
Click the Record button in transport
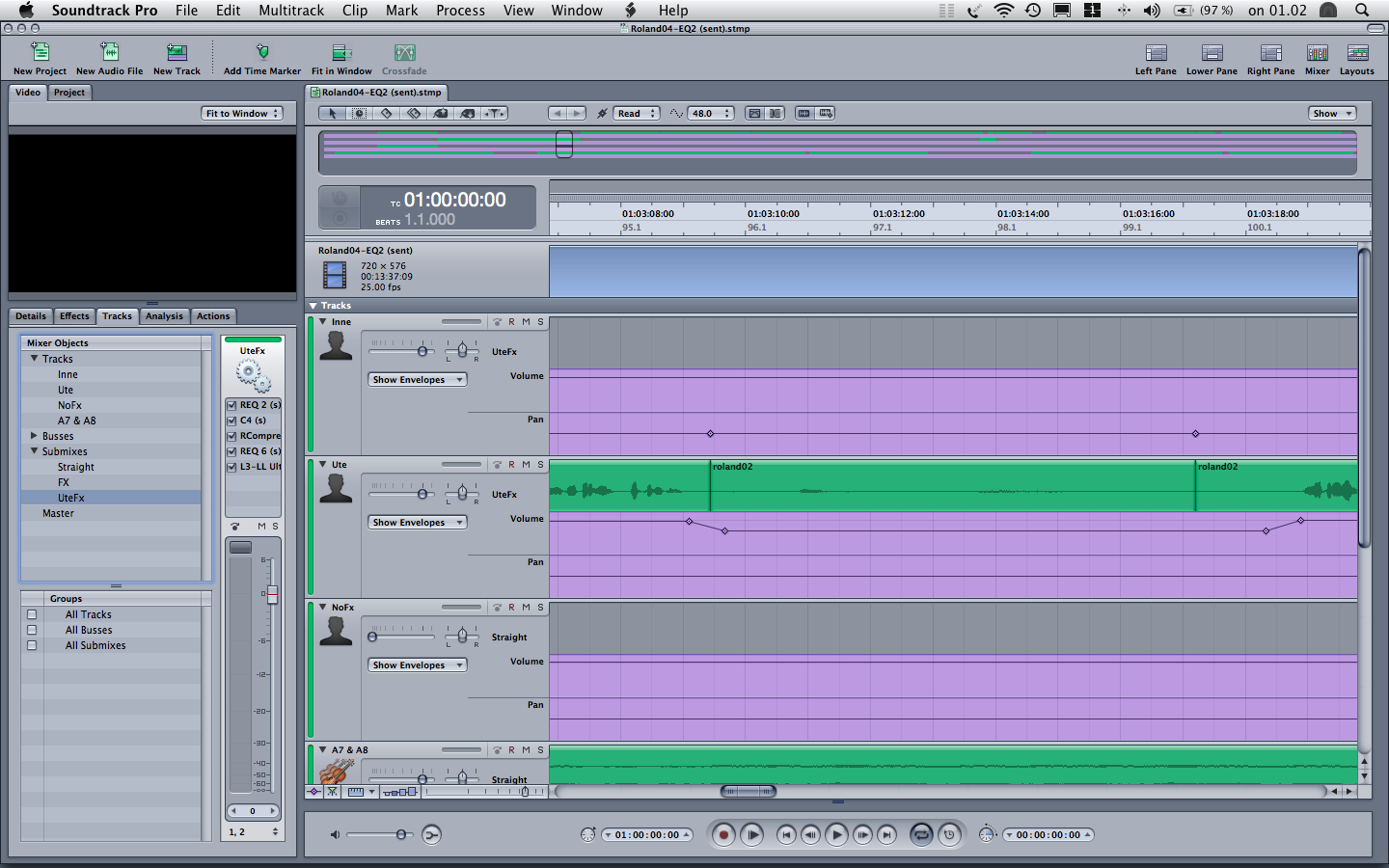coord(723,835)
